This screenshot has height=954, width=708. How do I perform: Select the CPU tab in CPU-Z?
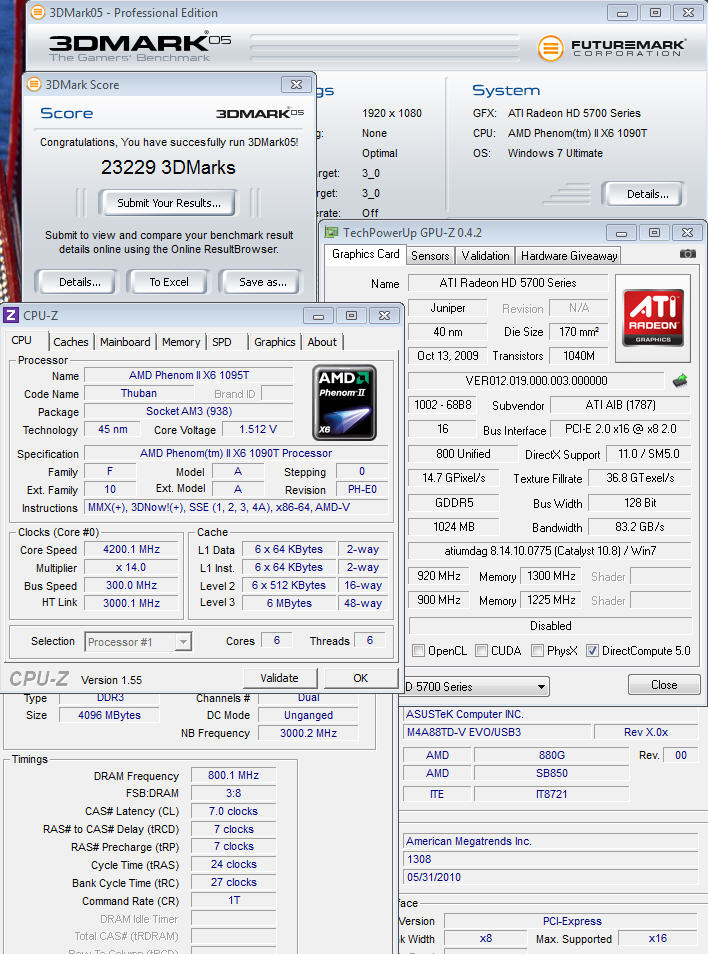point(22,340)
